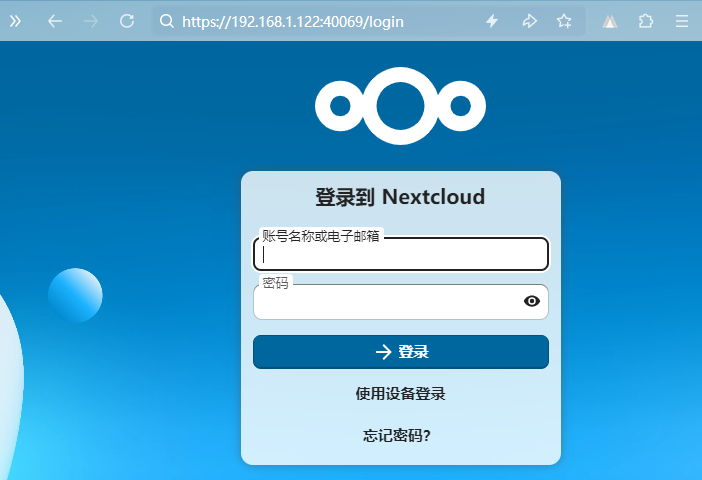Open the browser hamburger menu

coord(681,21)
